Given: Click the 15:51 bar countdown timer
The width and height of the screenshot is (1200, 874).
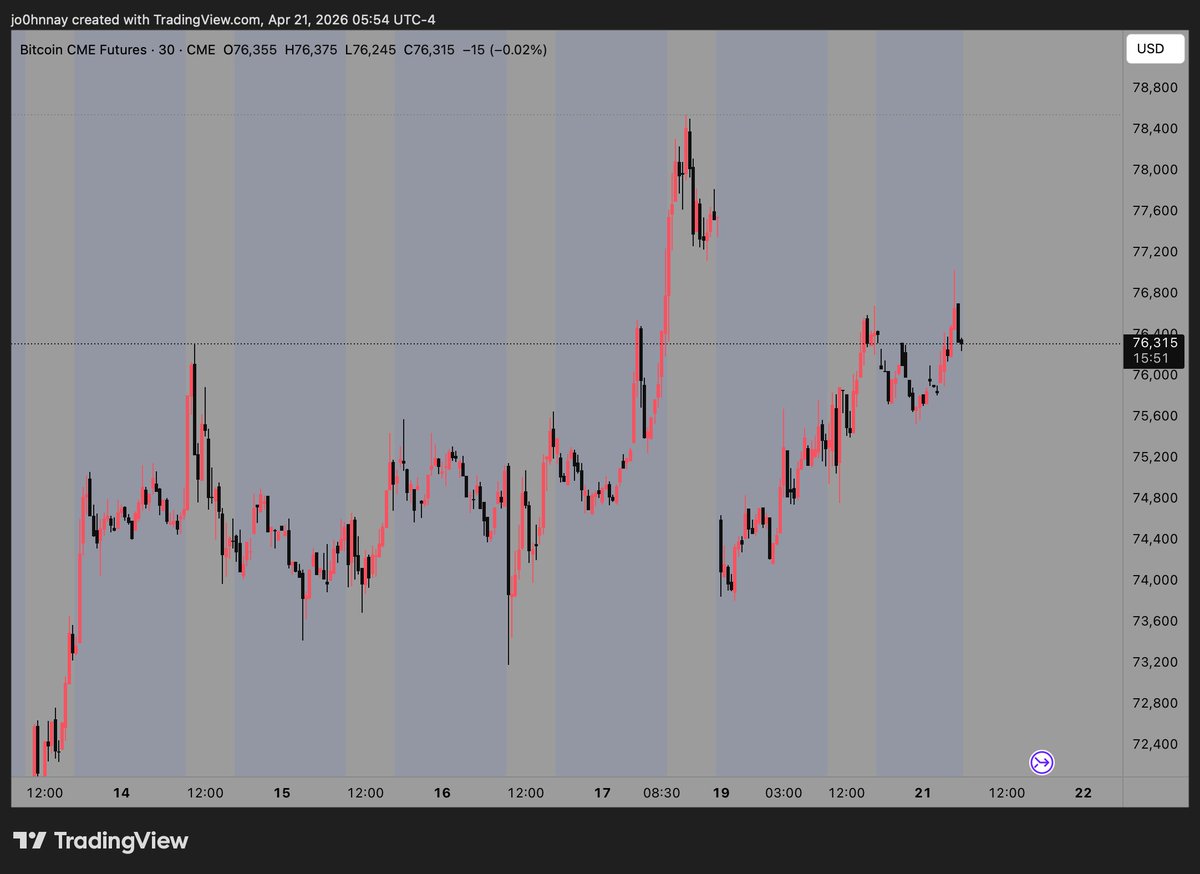Looking at the screenshot, I should pyautogui.click(x=1155, y=358).
